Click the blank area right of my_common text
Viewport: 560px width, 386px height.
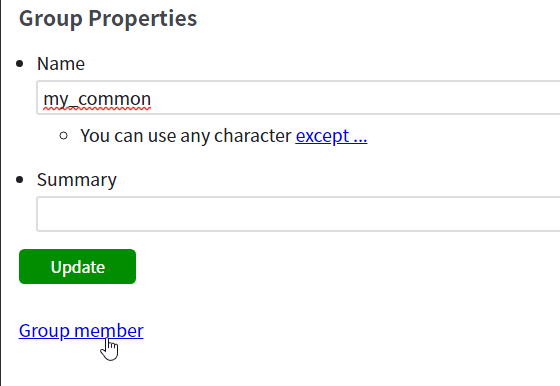[x=355, y=98]
